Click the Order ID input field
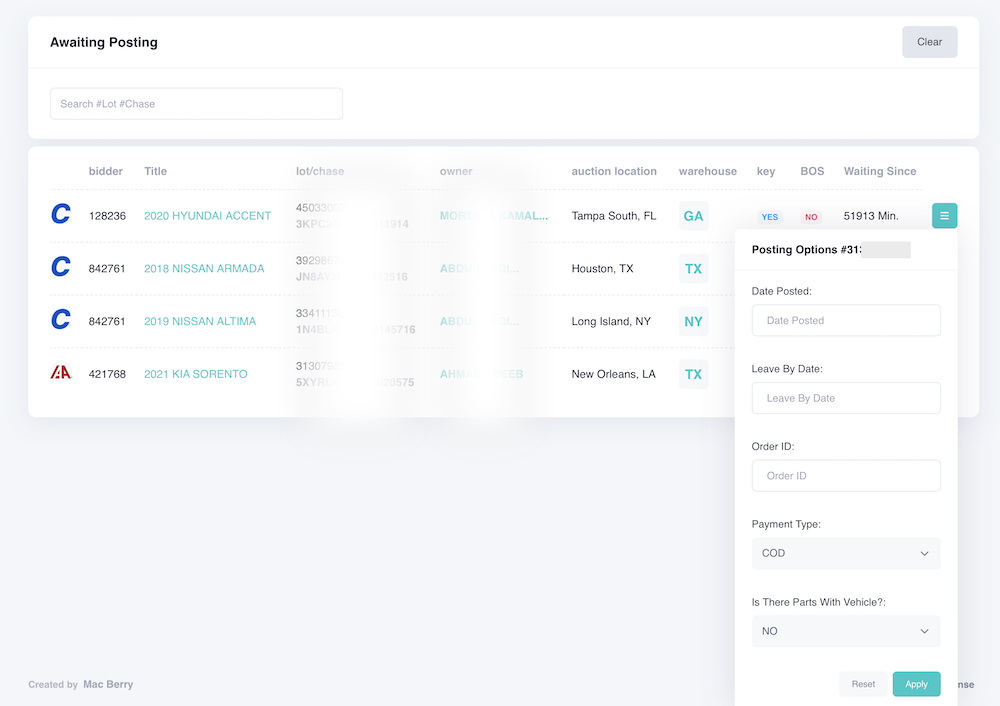 pos(846,476)
